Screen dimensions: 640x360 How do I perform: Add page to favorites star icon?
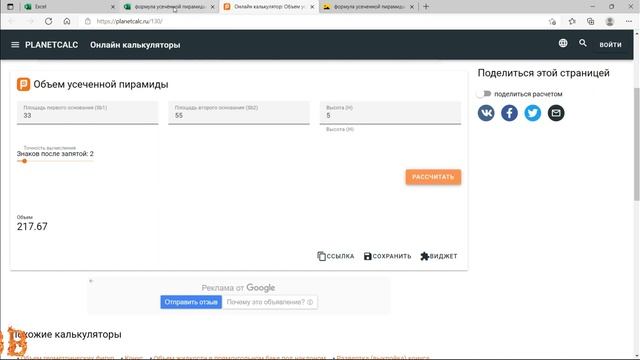[x=552, y=22]
